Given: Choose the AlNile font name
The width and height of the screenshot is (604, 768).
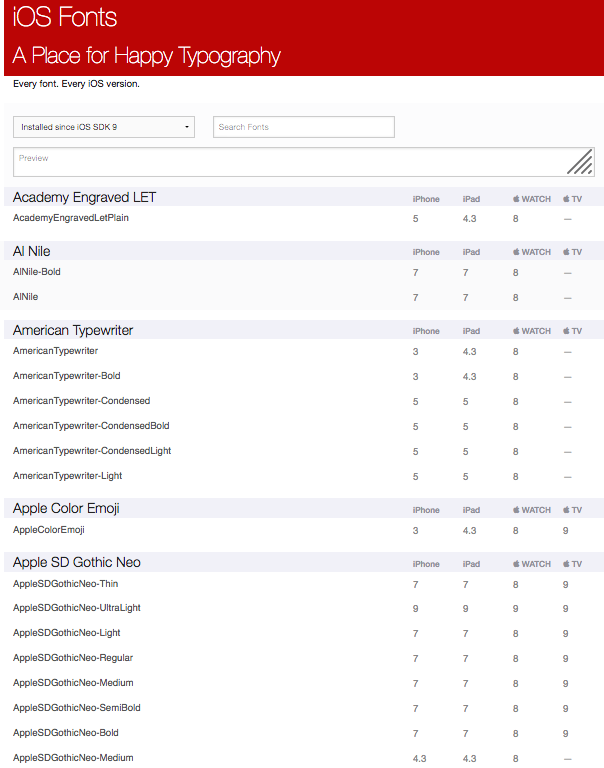Looking at the screenshot, I should 25,297.
